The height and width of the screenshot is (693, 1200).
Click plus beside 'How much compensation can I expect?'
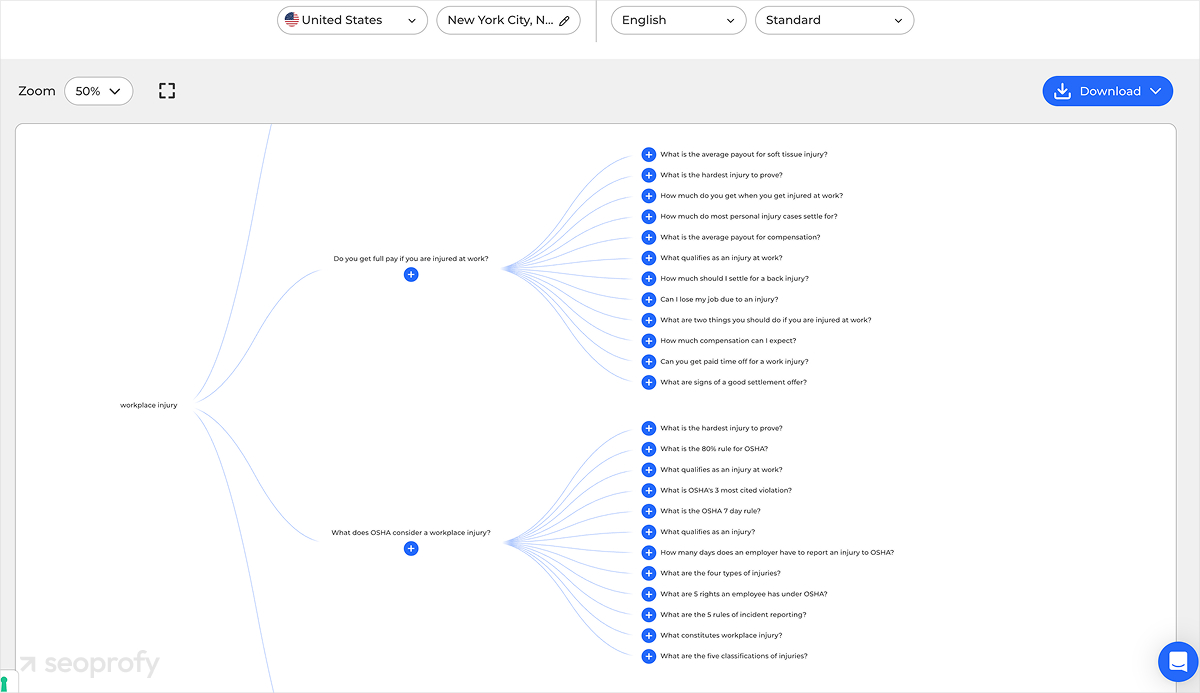[x=649, y=341]
